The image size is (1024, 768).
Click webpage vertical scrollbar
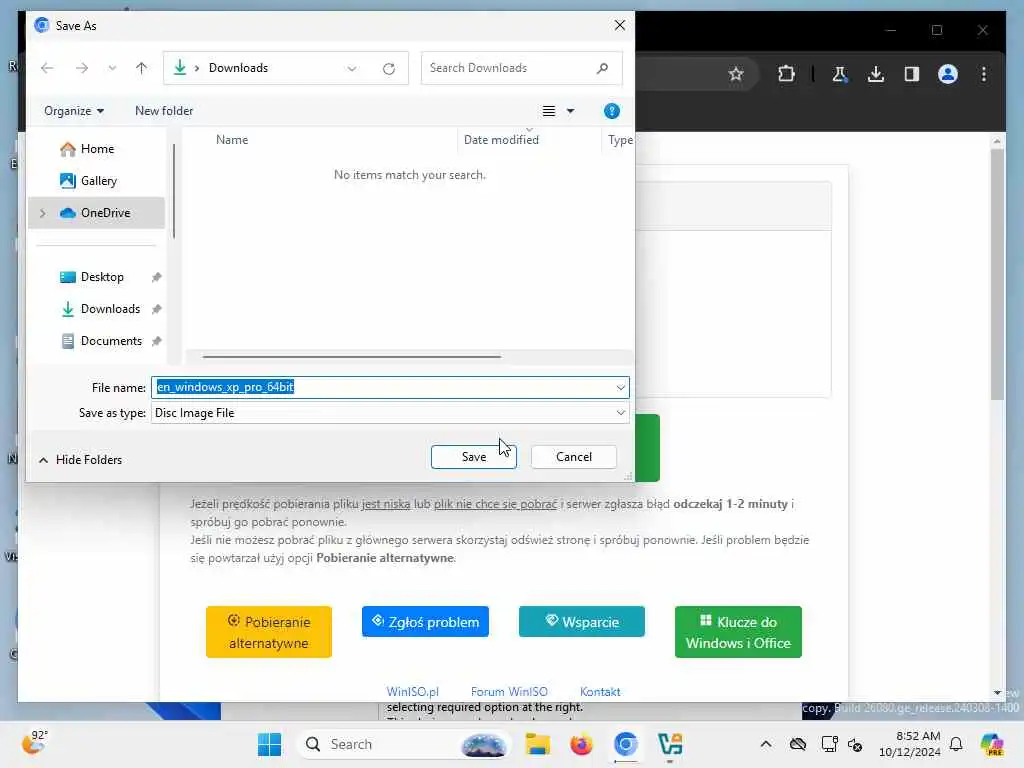tap(997, 274)
